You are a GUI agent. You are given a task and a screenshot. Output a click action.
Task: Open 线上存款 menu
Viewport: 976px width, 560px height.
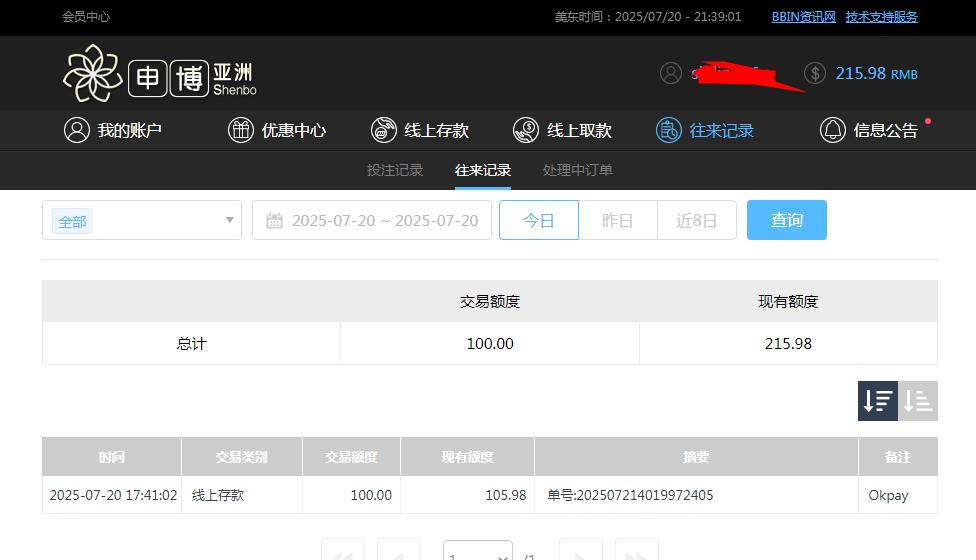point(420,130)
